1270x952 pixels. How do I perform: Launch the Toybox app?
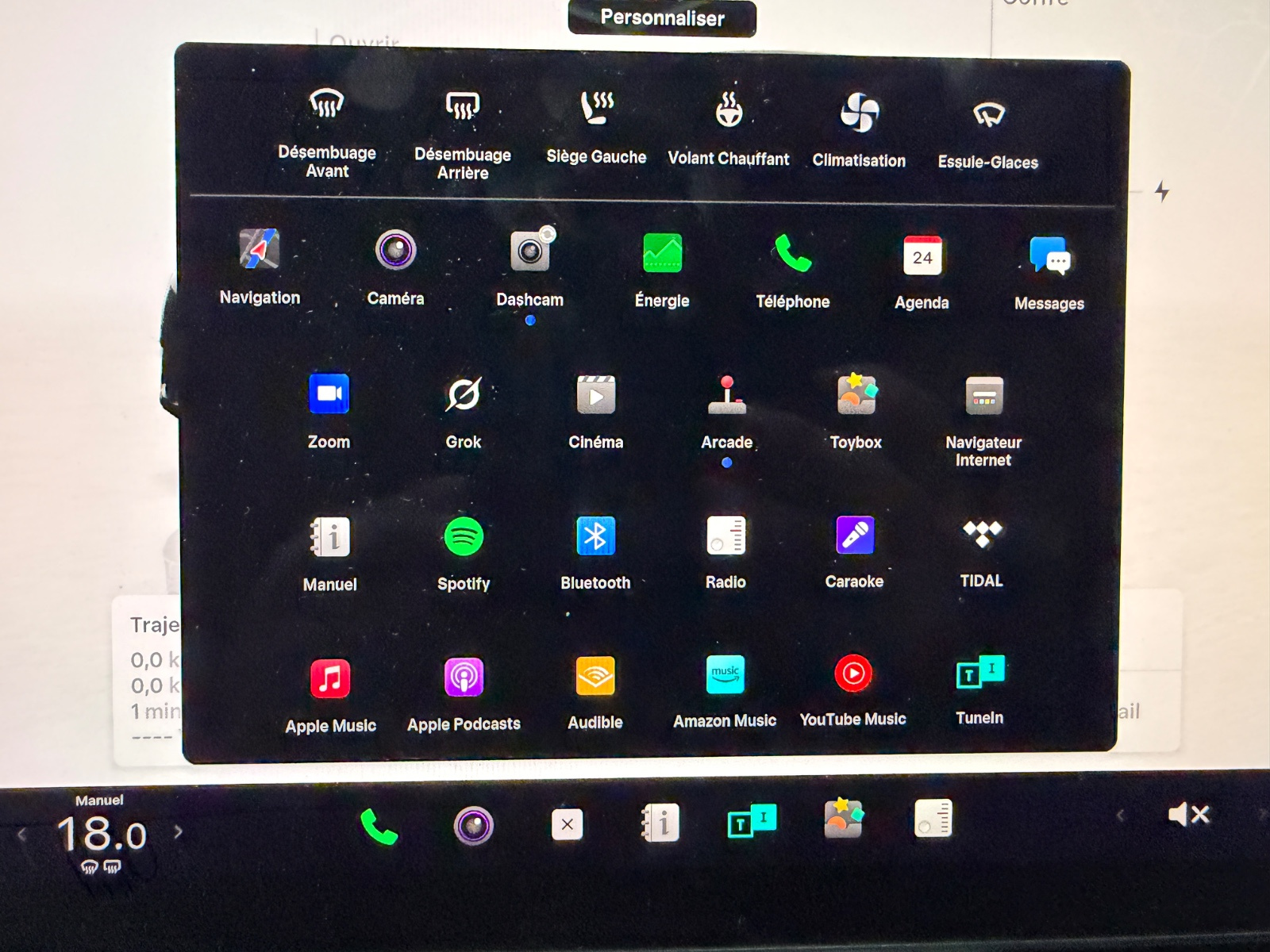coord(856,394)
